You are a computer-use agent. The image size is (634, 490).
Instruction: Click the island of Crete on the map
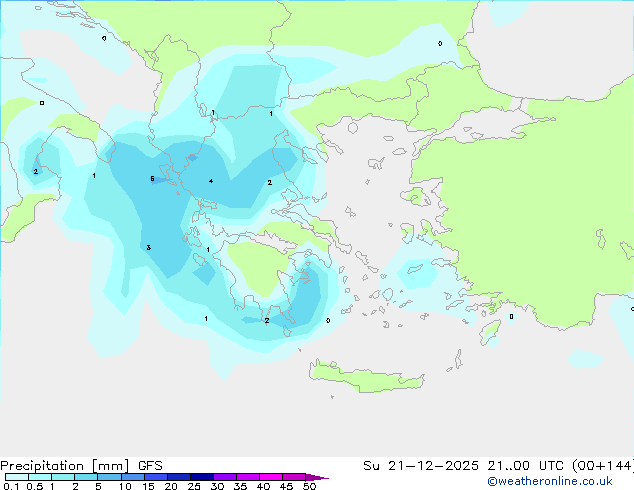point(366,377)
